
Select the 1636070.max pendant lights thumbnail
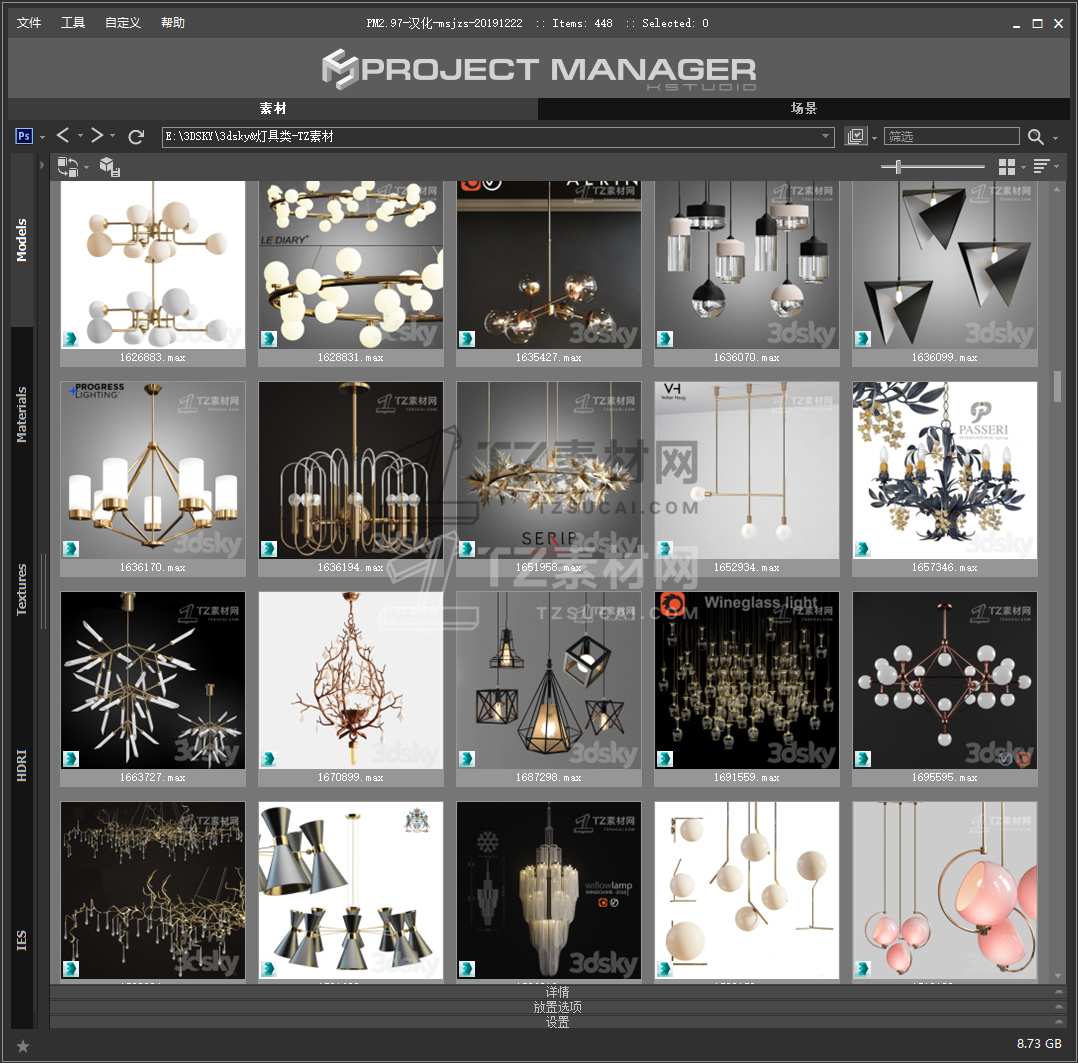pyautogui.click(x=747, y=265)
